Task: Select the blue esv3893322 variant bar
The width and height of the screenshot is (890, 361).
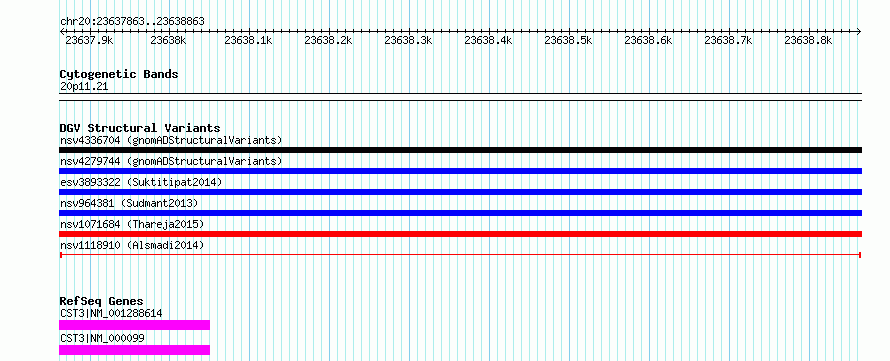Action: [x=460, y=192]
